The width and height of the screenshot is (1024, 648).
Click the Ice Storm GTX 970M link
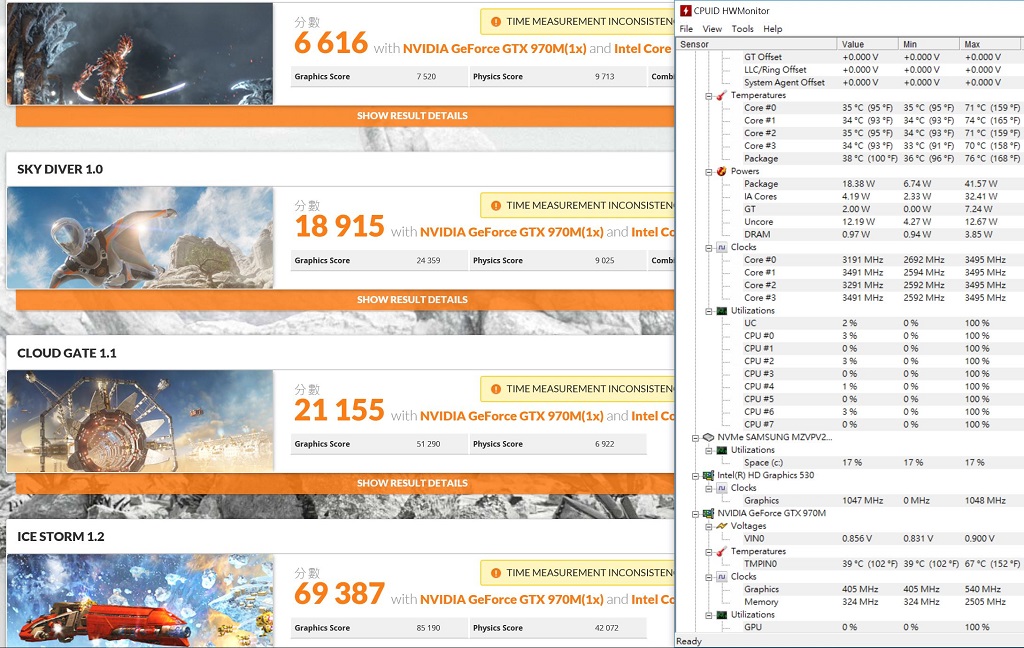pos(511,600)
